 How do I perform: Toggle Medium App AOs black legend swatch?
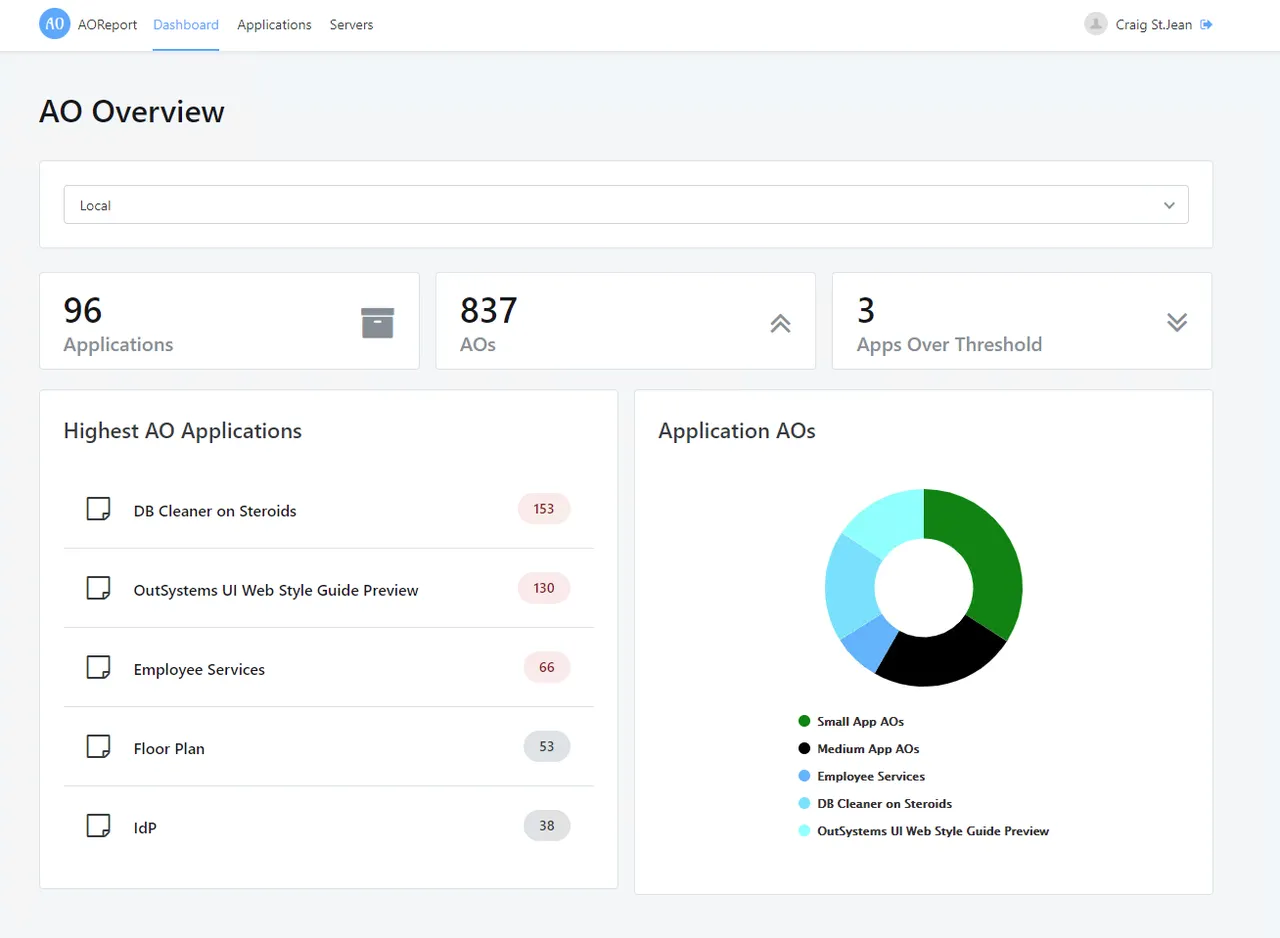tap(804, 748)
